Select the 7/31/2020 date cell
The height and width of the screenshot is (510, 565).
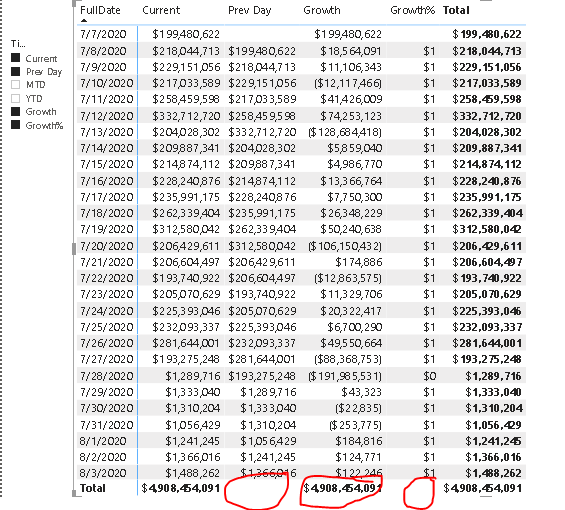pyautogui.click(x=107, y=425)
